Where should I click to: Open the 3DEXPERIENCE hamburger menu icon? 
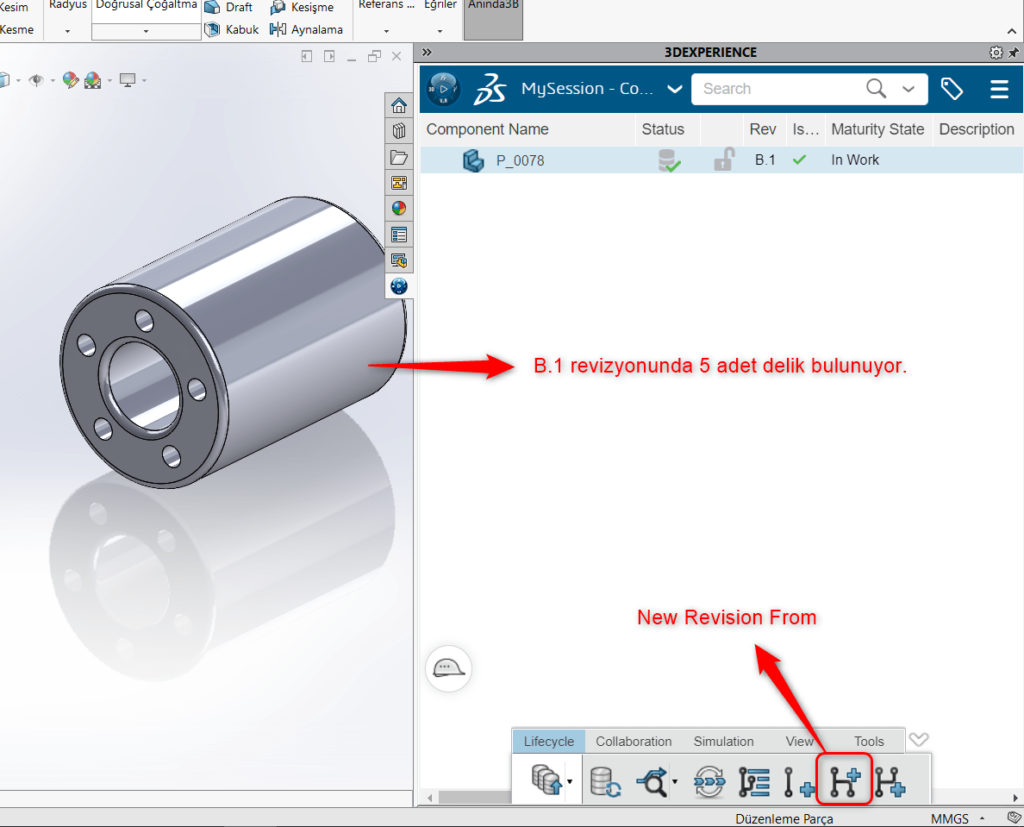(x=999, y=89)
